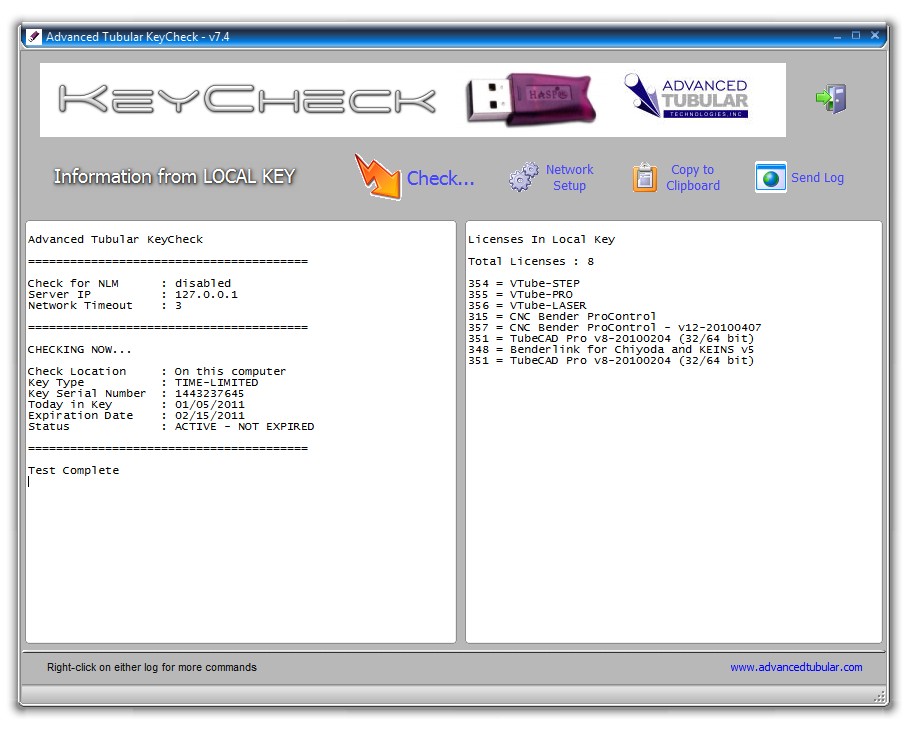Click the Check... text button
This screenshot has width=904, height=733.
pos(440,178)
